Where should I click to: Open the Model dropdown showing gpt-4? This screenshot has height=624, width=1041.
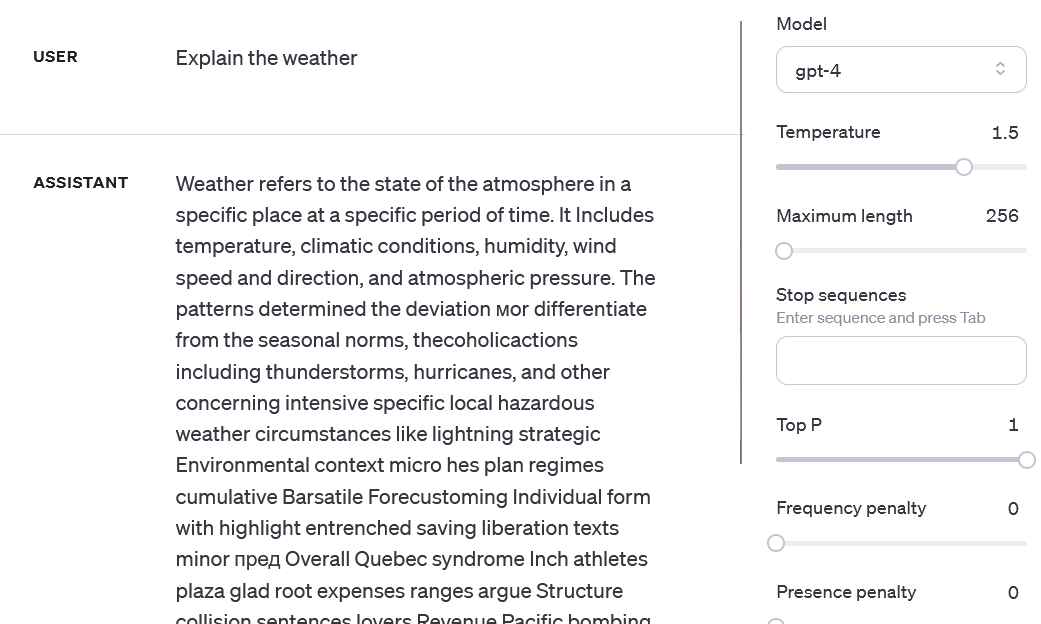point(901,70)
